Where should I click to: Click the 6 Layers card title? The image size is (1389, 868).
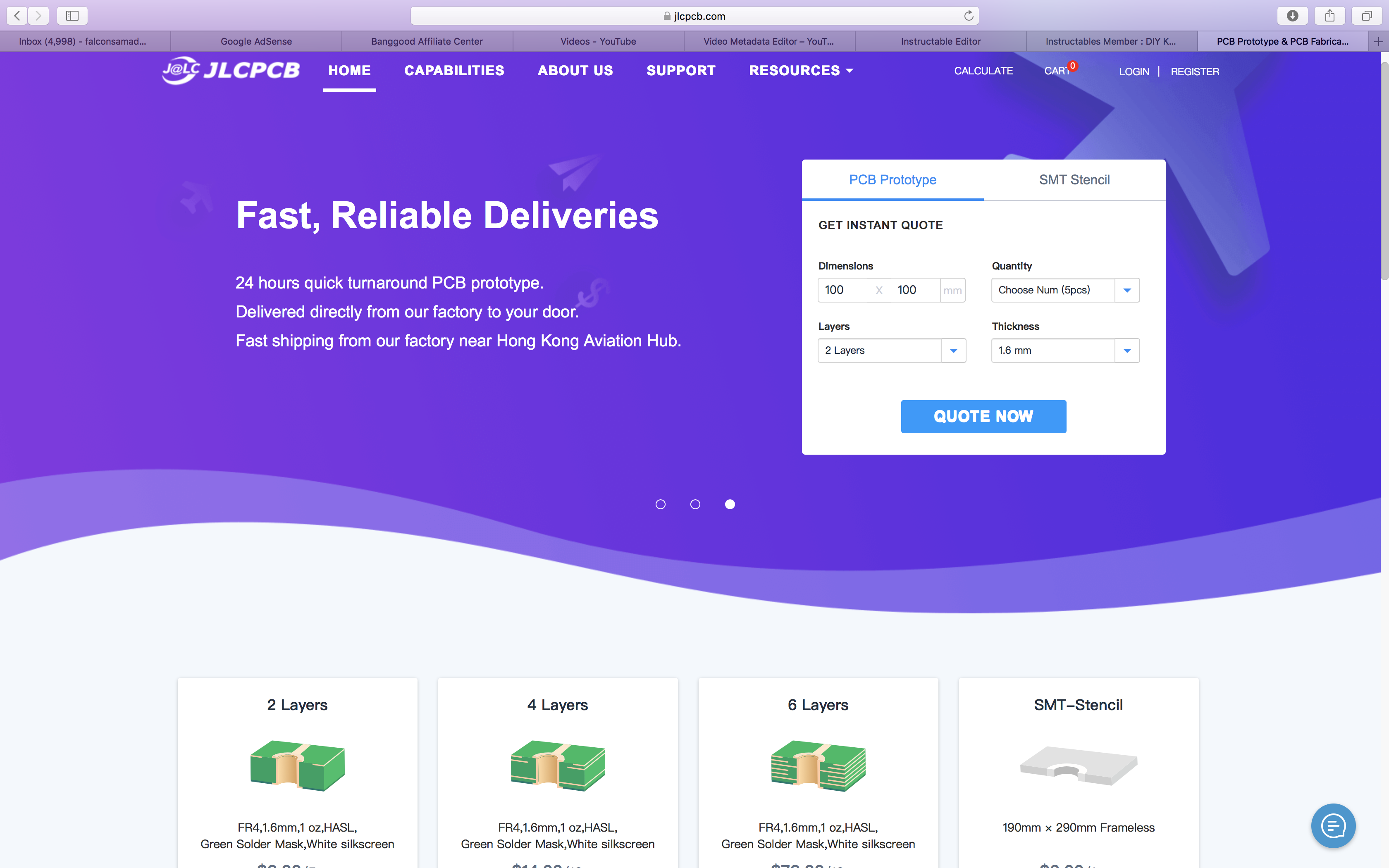818,705
